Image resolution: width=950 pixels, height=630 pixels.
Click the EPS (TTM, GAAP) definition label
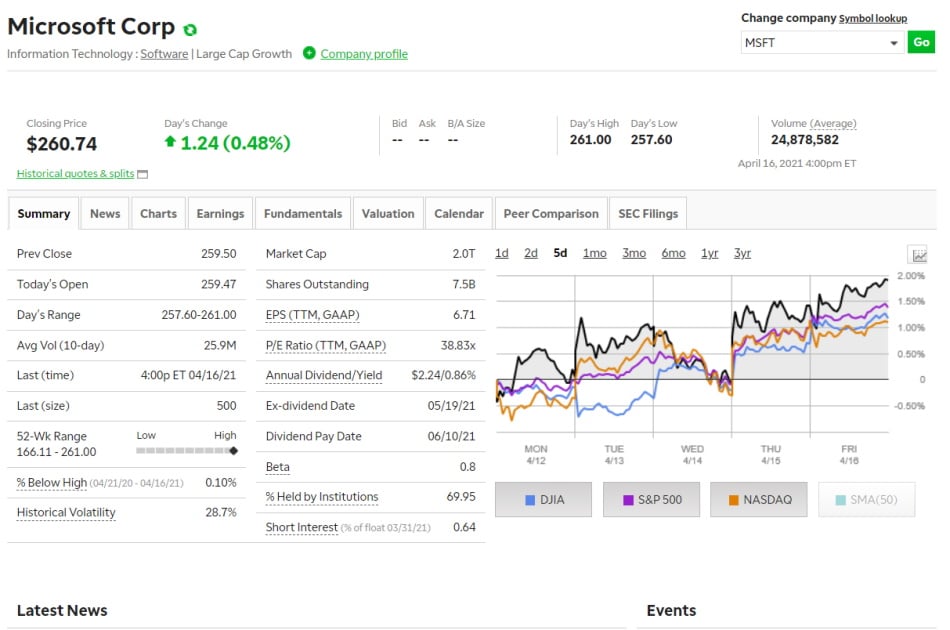tap(313, 315)
